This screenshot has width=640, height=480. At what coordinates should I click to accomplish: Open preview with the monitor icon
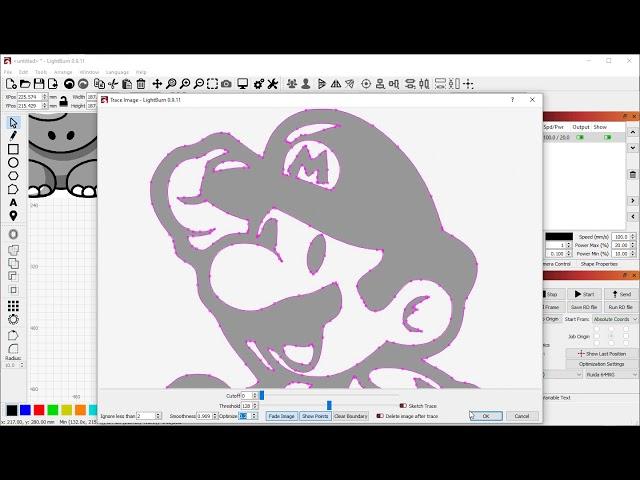tap(243, 84)
